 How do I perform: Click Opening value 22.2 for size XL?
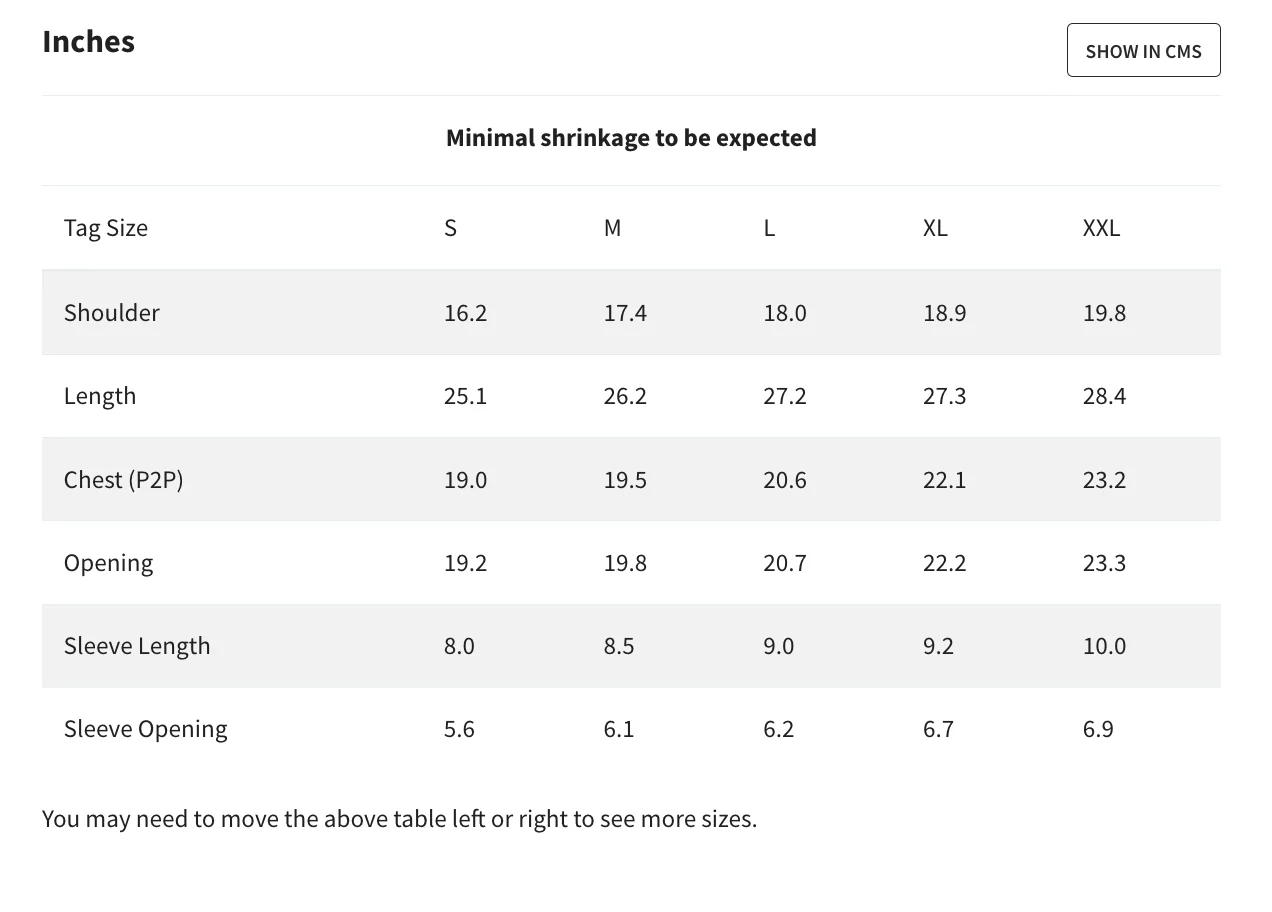(x=945, y=563)
